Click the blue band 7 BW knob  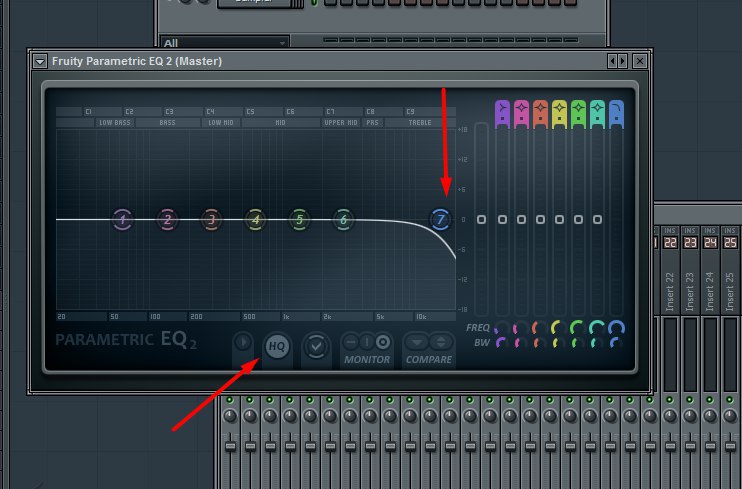616,343
